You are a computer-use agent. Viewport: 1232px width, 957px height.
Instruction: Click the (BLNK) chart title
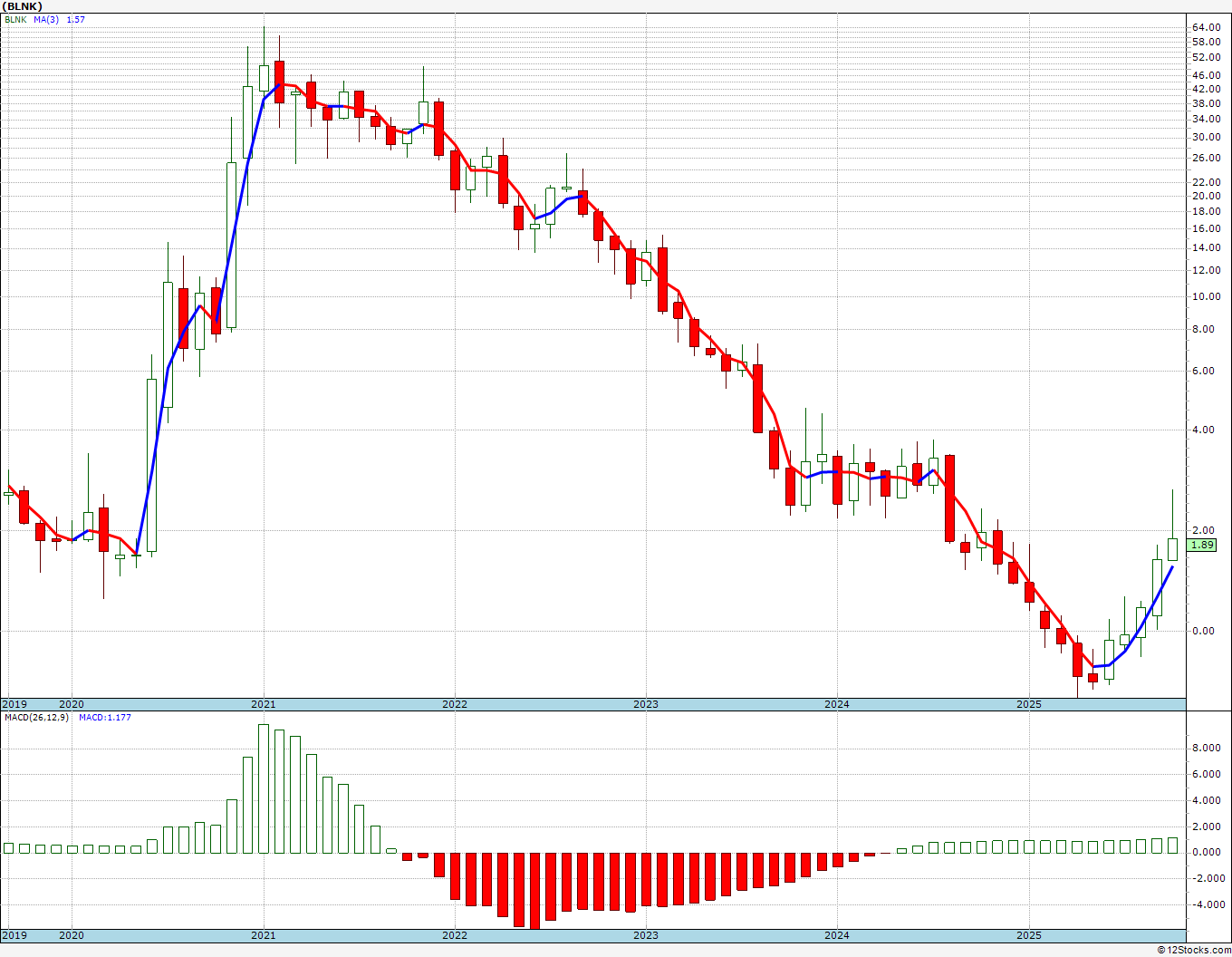pyautogui.click(x=23, y=6)
